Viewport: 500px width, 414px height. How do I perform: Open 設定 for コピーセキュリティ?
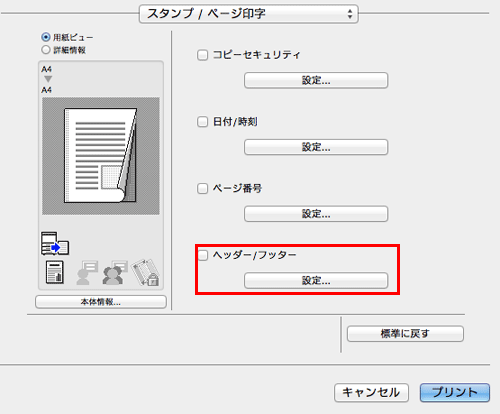pos(316,80)
